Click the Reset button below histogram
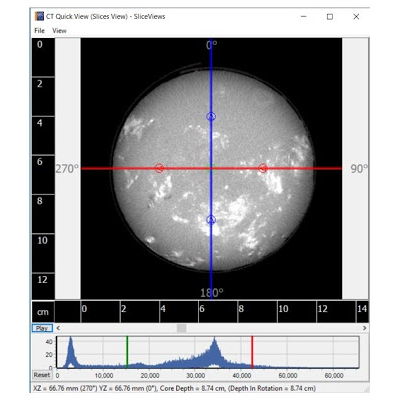 tap(42, 375)
